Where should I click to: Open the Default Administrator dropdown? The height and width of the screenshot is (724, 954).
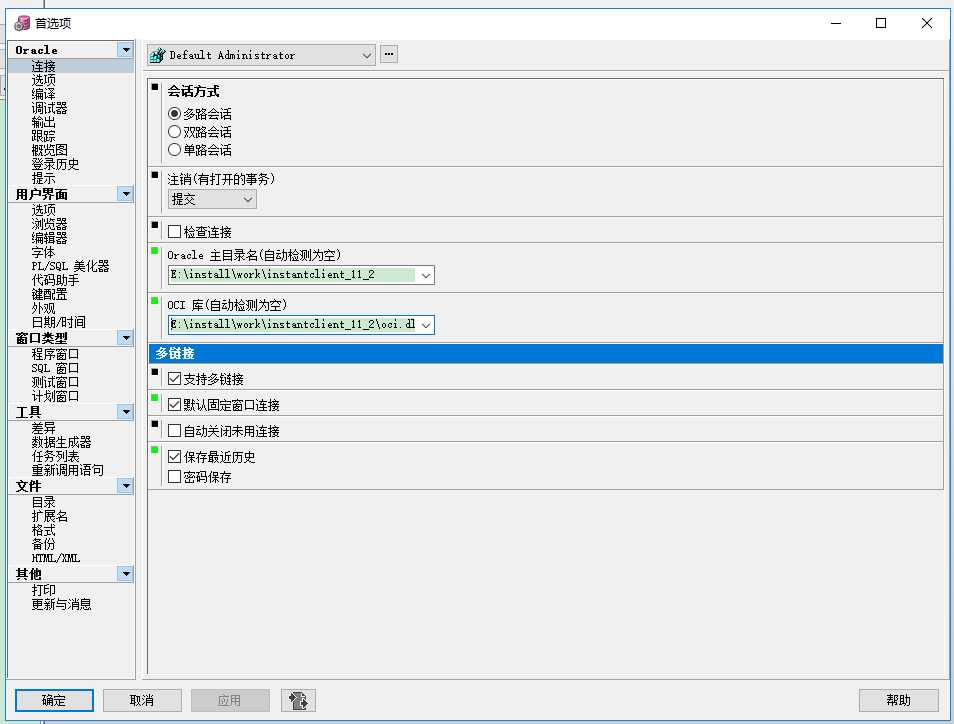pos(366,55)
